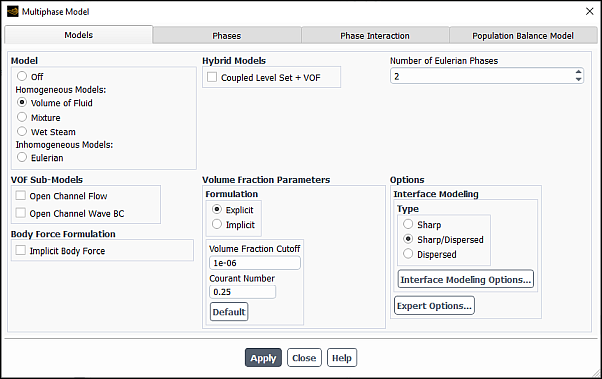Click the Apply button
The width and height of the screenshot is (602, 379).
pos(263,357)
